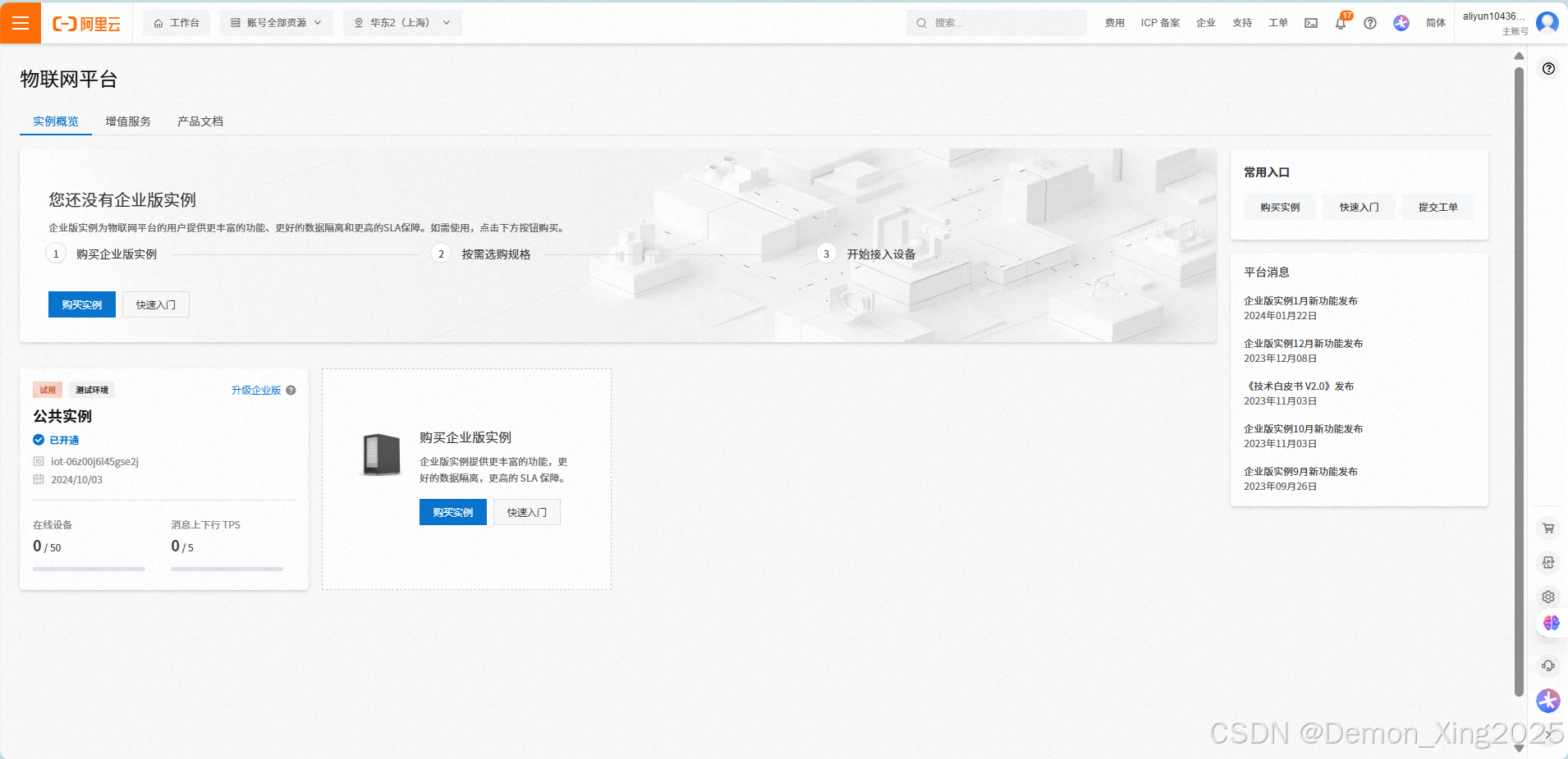Expand the 华东2（上海）region selector

click(x=402, y=23)
